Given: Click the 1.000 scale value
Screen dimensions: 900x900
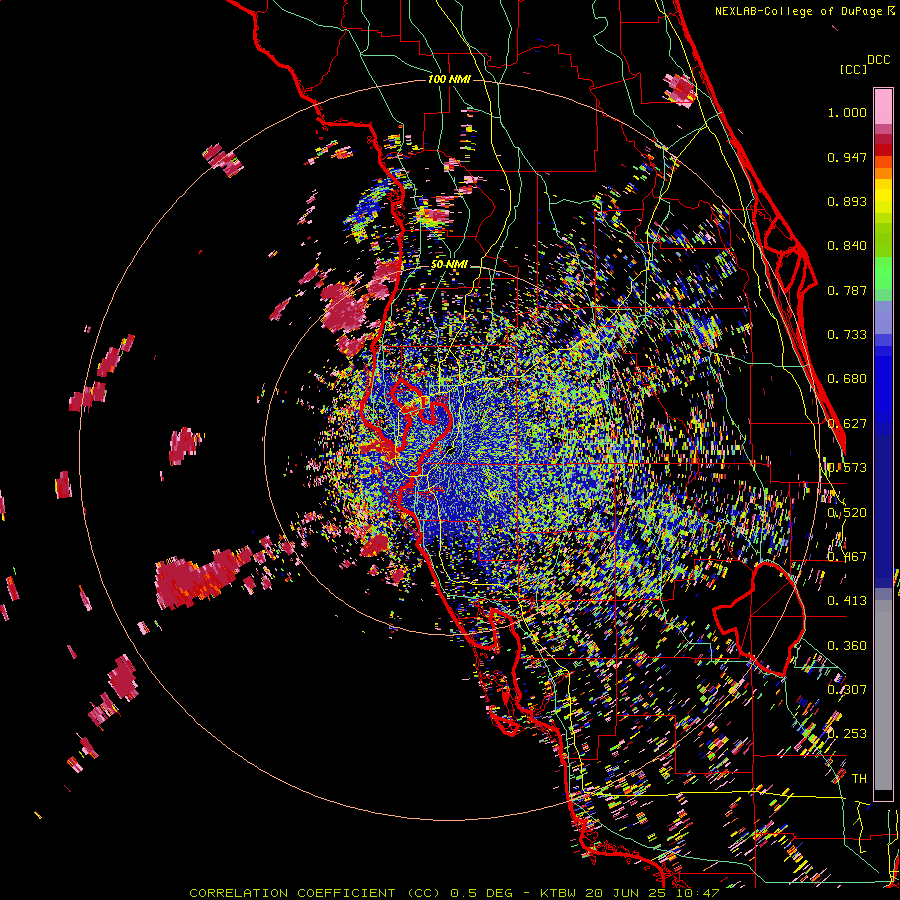Looking at the screenshot, I should point(847,112).
